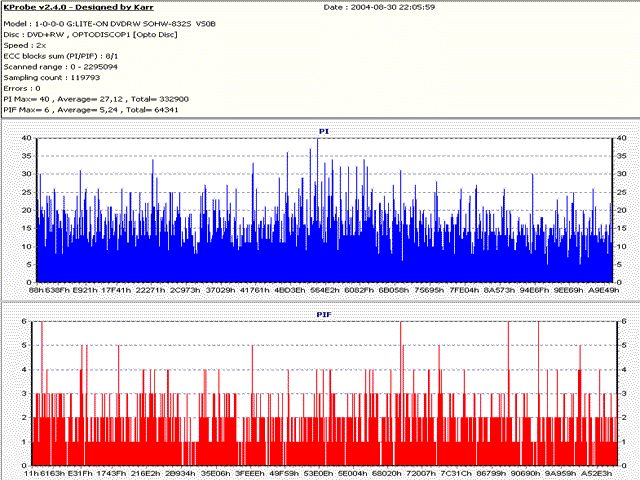Click the "Sampling count : 119793" line
The height and width of the screenshot is (480, 640).
[x=52, y=78]
